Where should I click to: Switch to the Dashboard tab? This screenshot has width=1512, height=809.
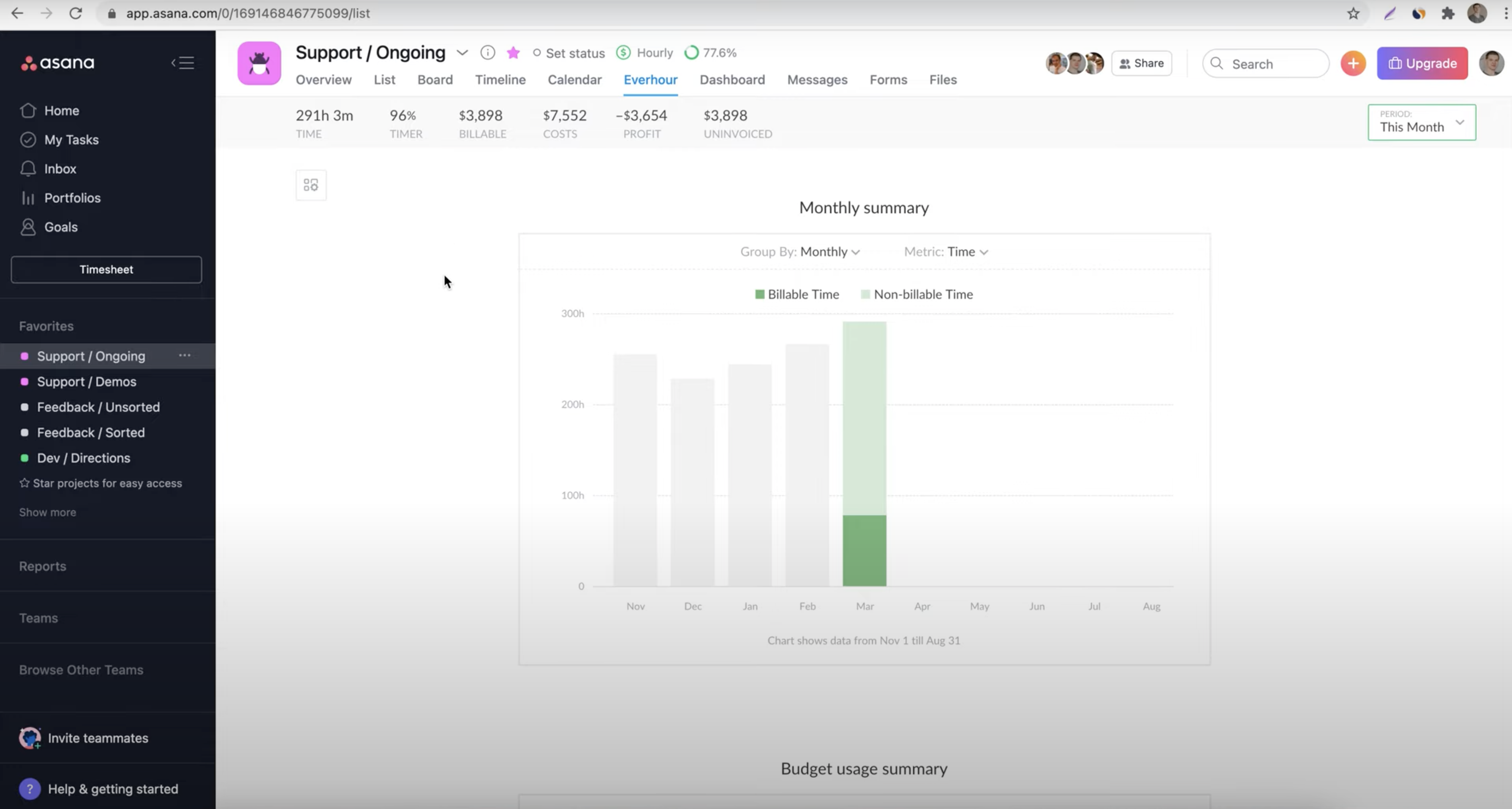[732, 80]
